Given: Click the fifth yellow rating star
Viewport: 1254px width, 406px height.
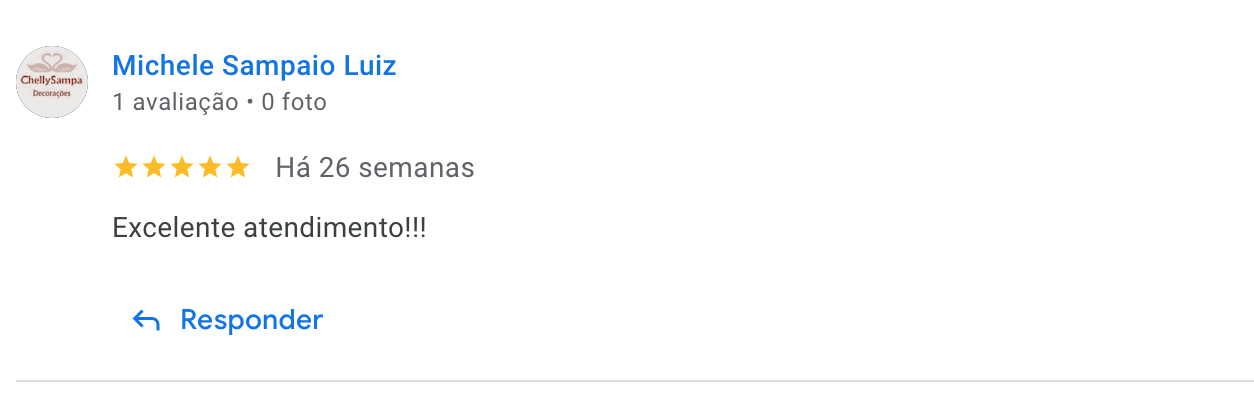Looking at the screenshot, I should pyautogui.click(x=238, y=167).
